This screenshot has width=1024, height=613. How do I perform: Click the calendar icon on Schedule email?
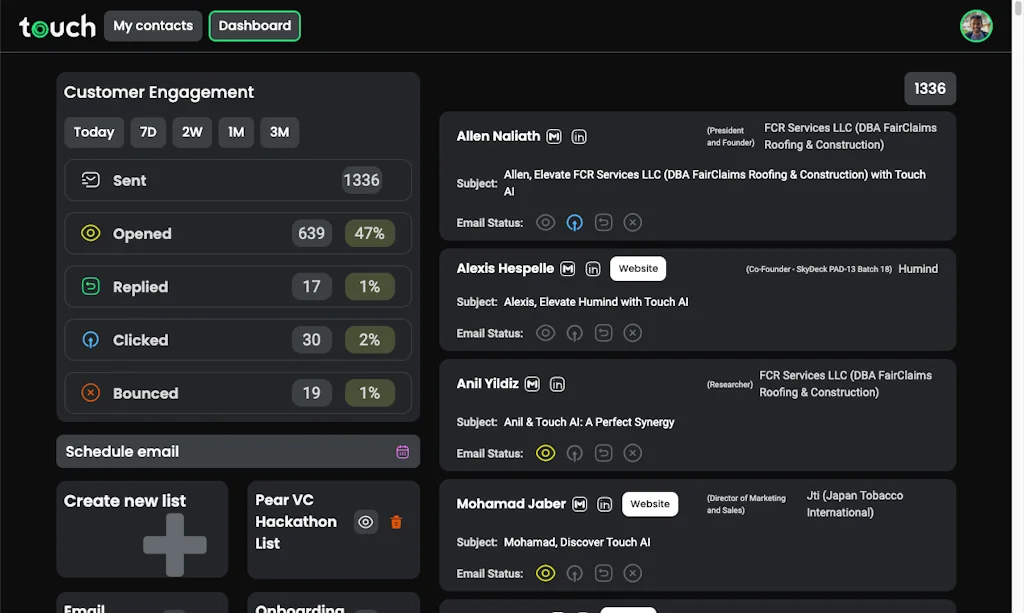(403, 452)
